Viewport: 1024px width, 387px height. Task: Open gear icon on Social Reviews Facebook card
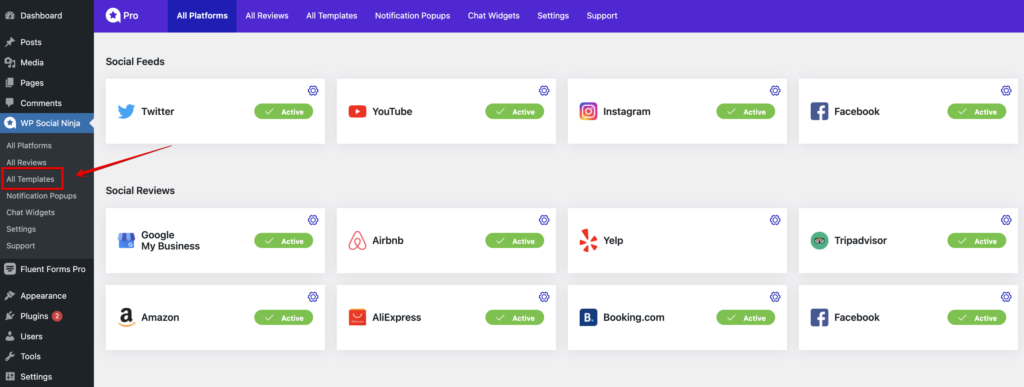pos(1006,297)
